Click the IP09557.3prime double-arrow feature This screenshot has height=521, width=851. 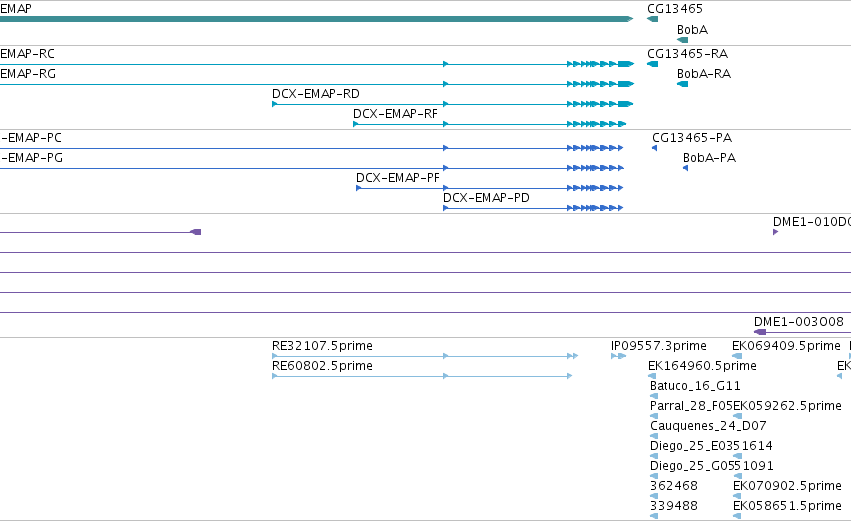coord(618,356)
